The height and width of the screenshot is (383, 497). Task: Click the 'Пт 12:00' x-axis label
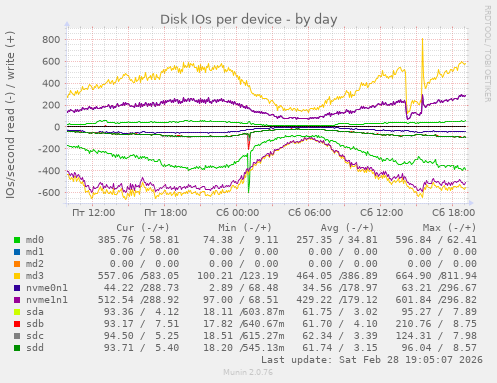(93, 213)
